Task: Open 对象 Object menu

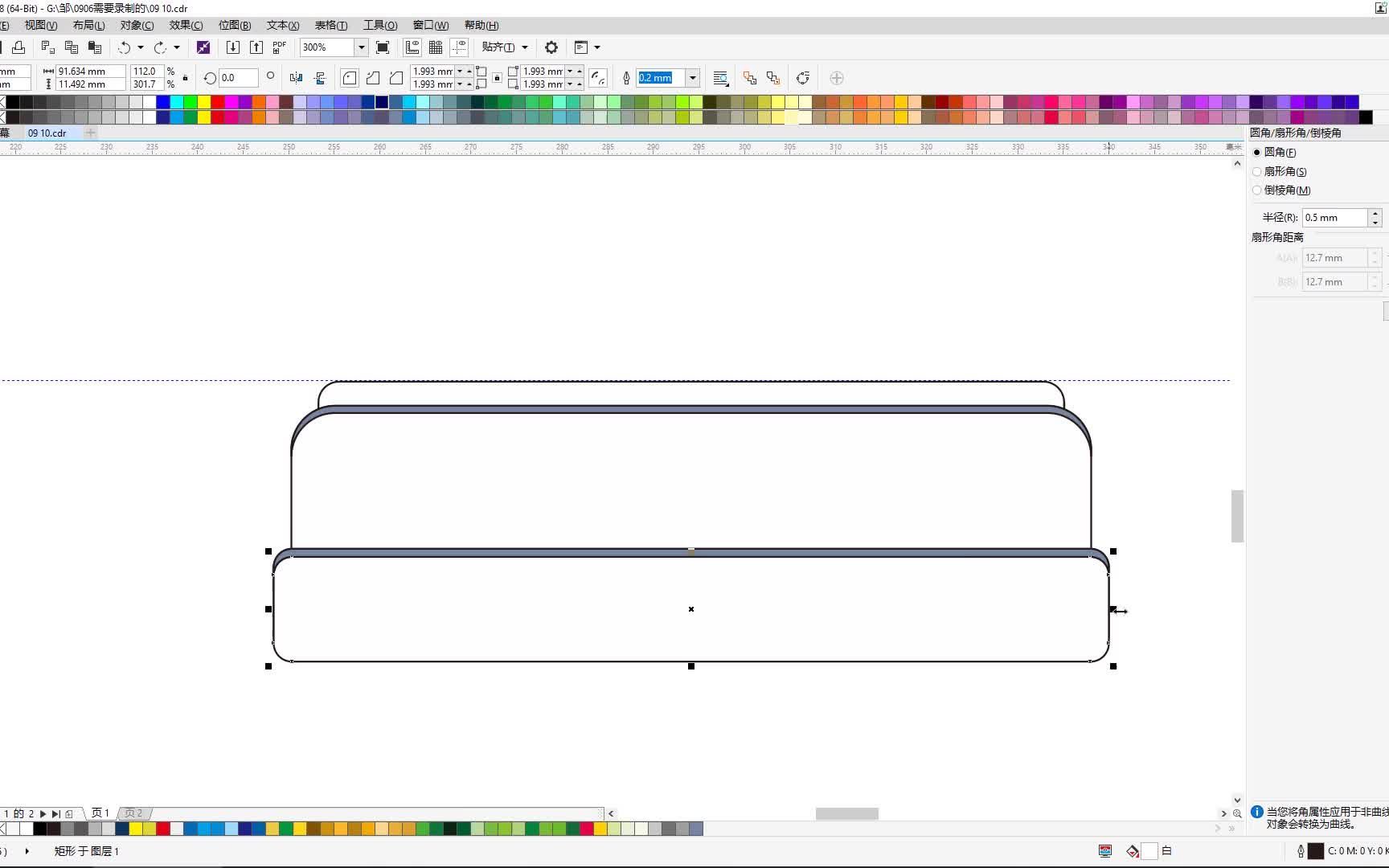Action: (137, 26)
